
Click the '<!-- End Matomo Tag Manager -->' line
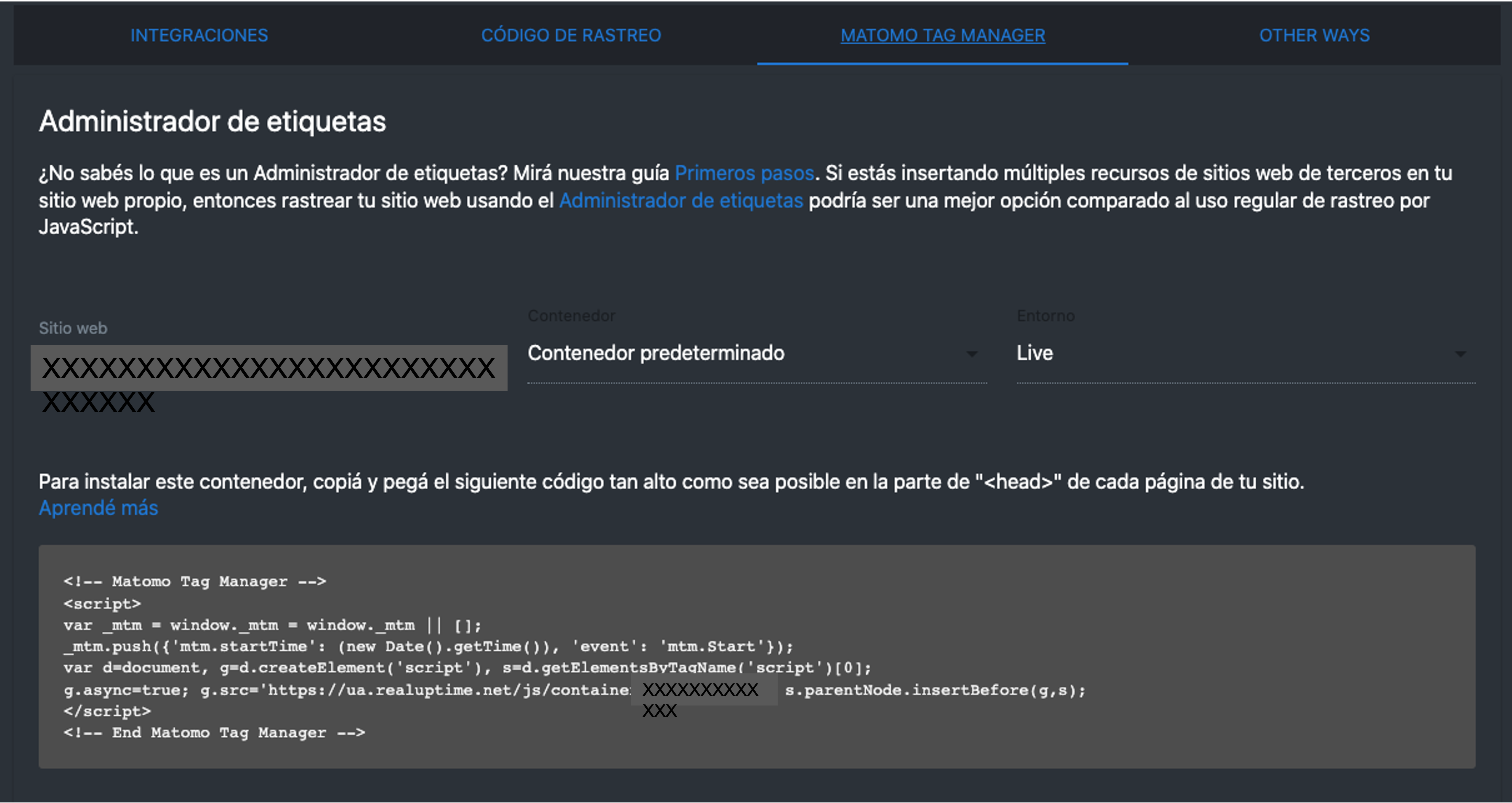(x=214, y=733)
